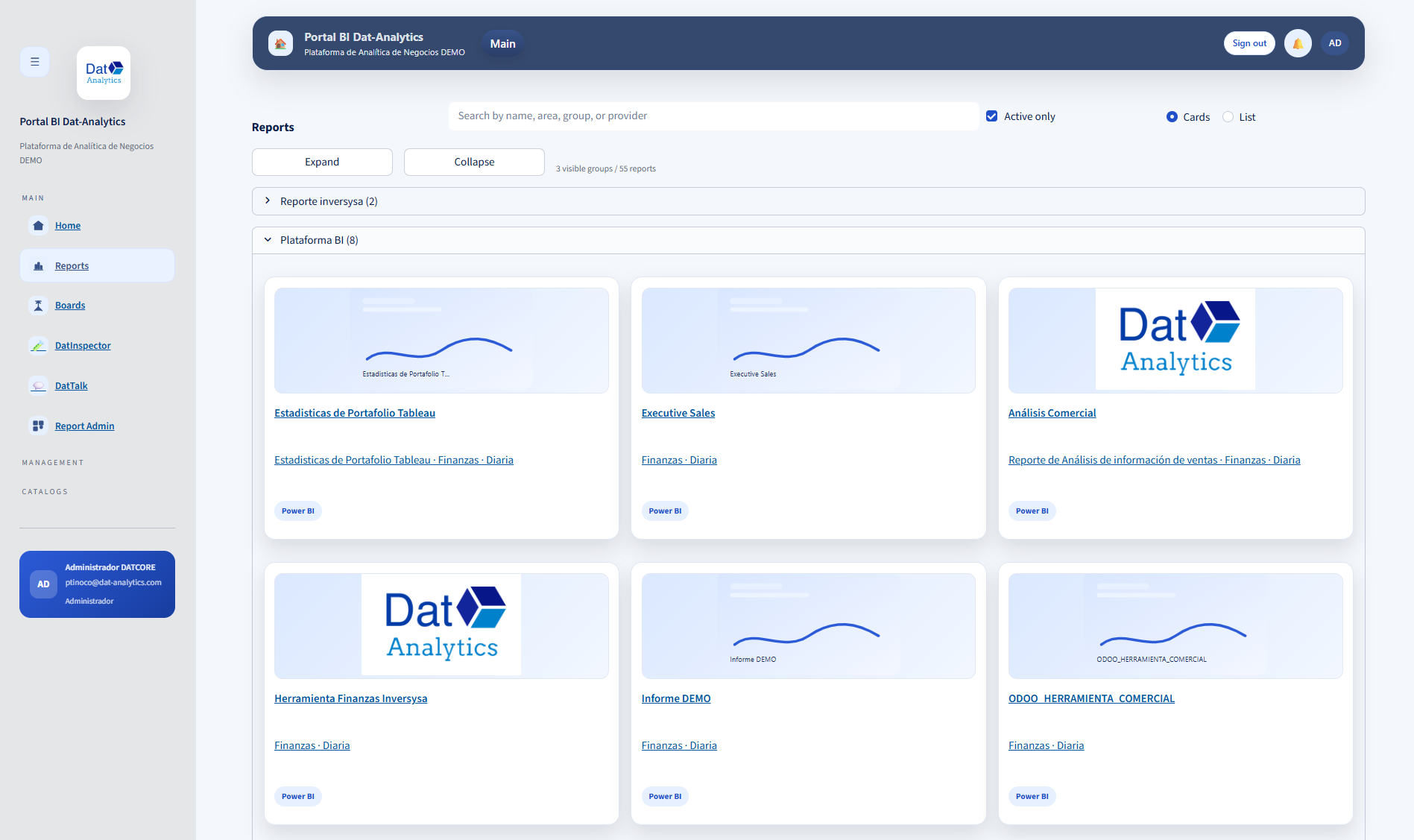Click the MANAGEMENT section heading in sidebar
The image size is (1414, 840).
tap(53, 463)
